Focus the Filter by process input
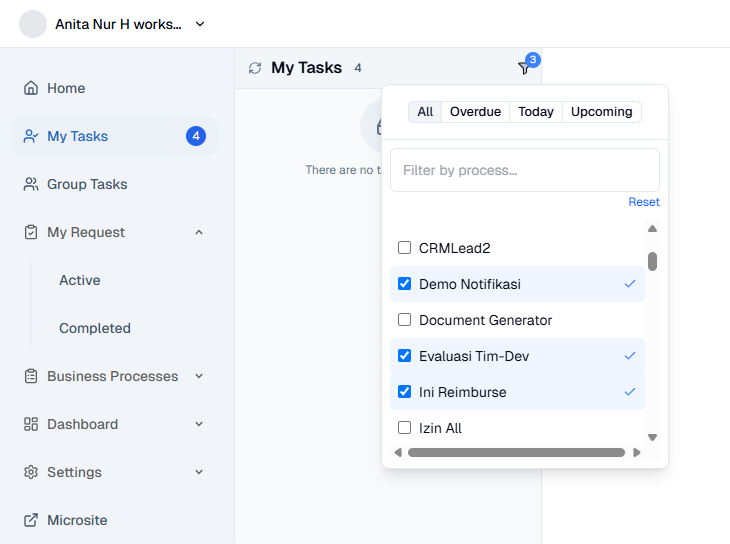Image resolution: width=730 pixels, height=544 pixels. pos(524,170)
